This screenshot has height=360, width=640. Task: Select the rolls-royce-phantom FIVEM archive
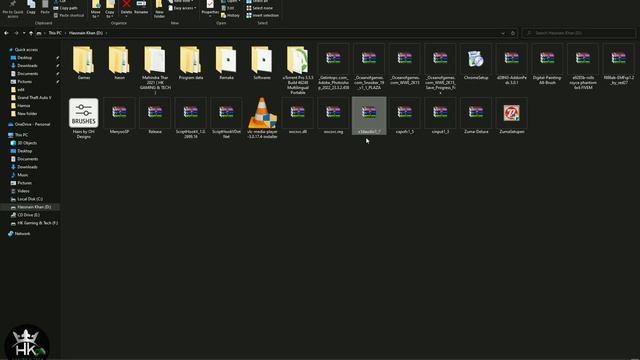(583, 67)
